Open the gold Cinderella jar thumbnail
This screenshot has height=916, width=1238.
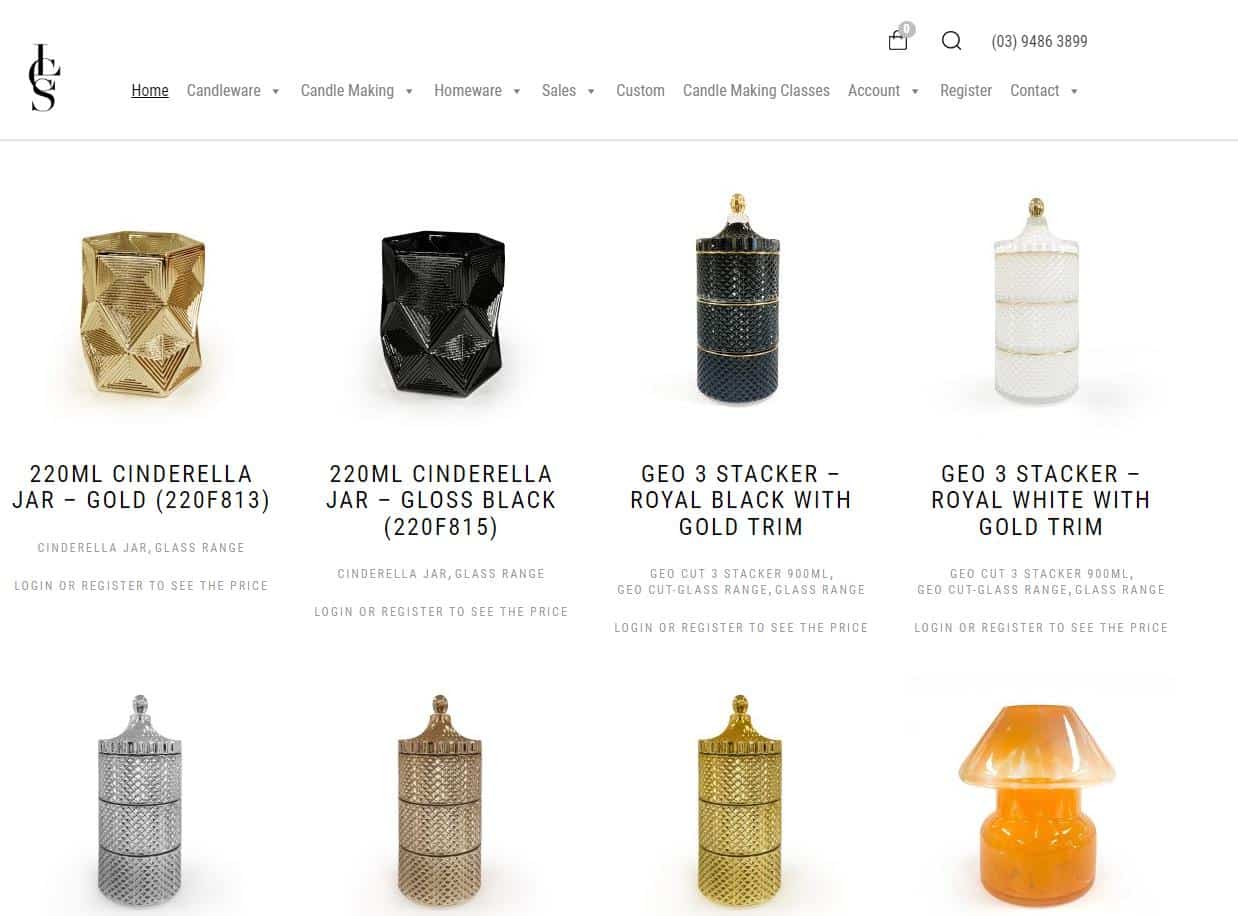pos(142,314)
